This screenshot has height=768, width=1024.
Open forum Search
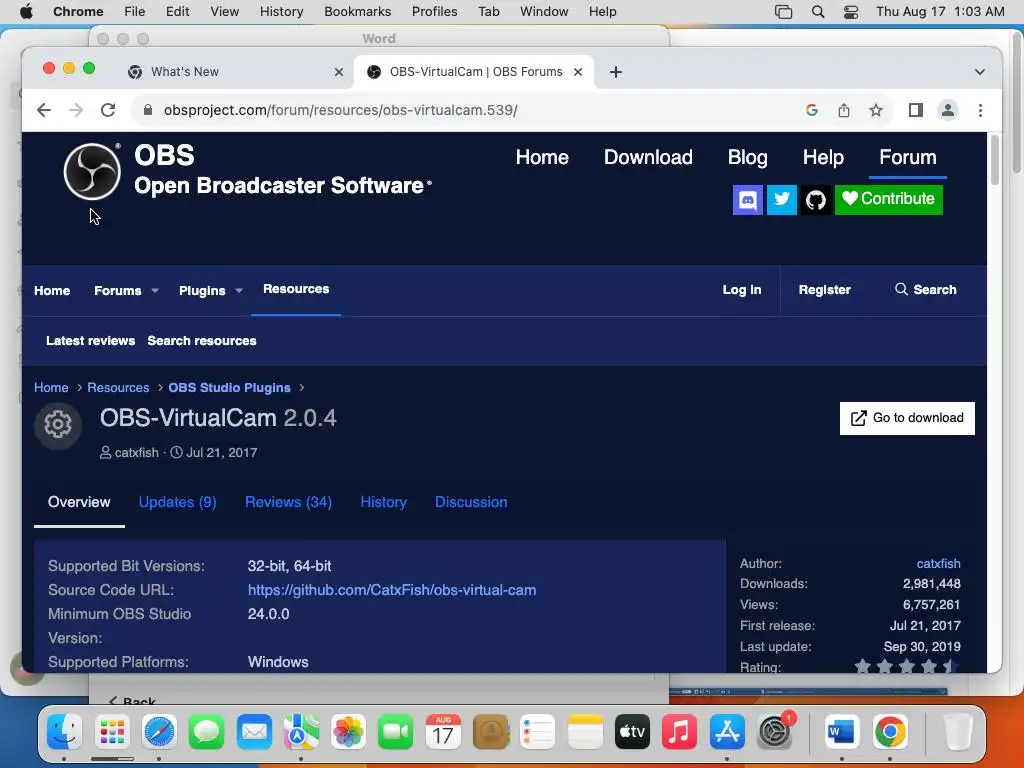click(925, 290)
